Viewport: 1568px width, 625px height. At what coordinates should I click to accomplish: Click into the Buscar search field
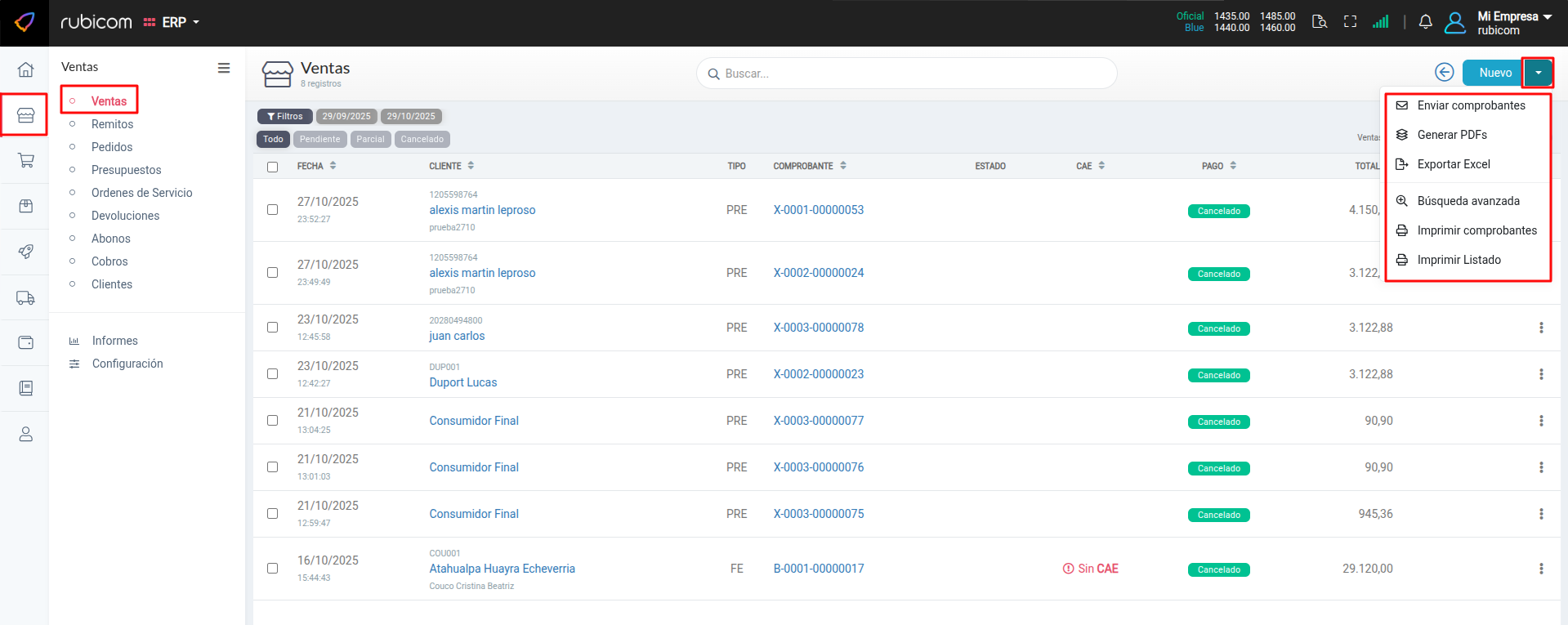(x=907, y=74)
